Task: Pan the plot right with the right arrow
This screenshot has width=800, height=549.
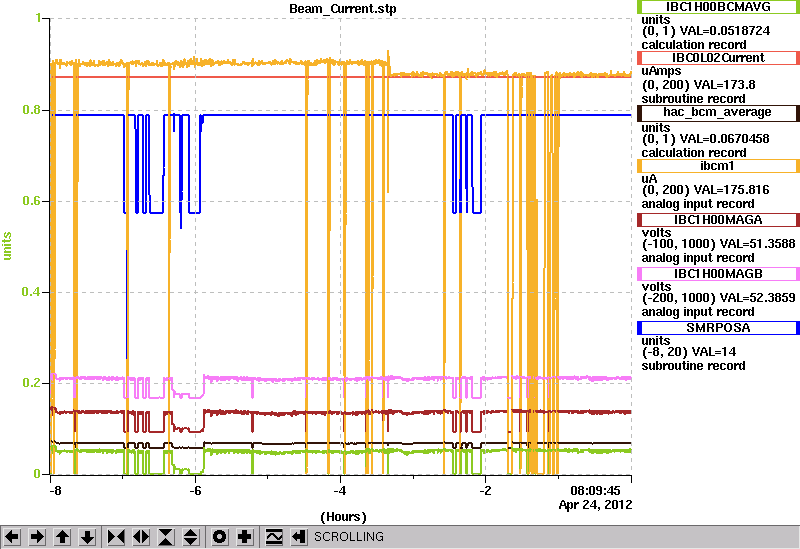Action: [37, 537]
